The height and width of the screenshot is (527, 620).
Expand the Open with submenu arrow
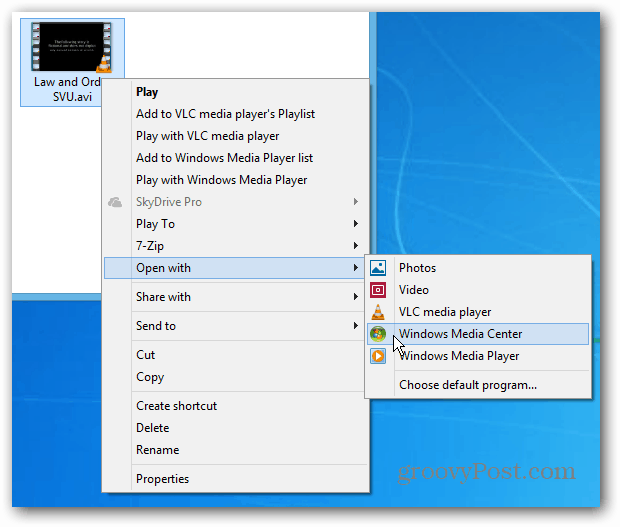356,268
